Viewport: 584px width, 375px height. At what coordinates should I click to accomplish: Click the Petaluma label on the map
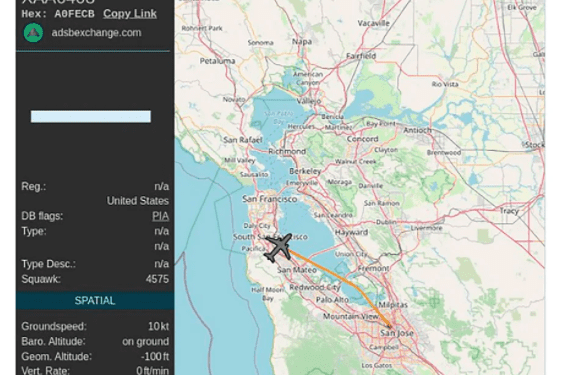point(218,61)
